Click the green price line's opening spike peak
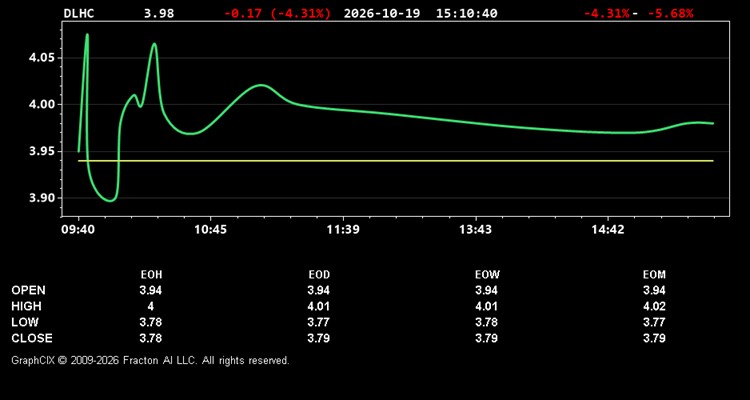This screenshot has width=750, height=400. tap(87, 34)
